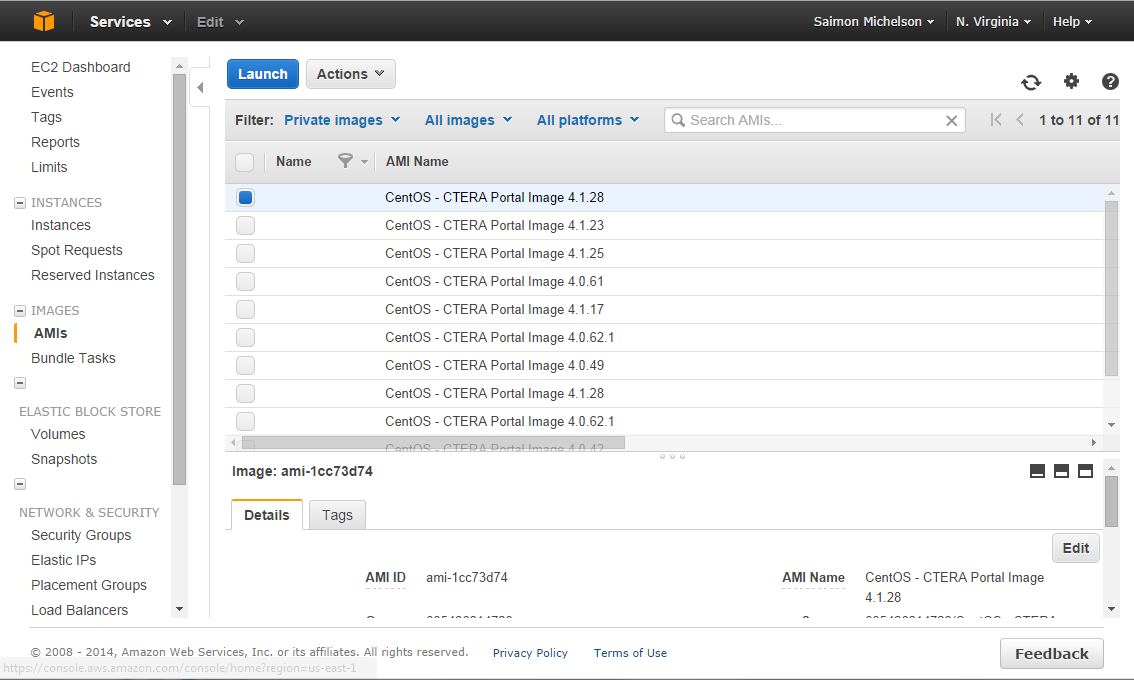1134x680 pixels.
Task: Refresh the AMI list
Action: [1031, 82]
